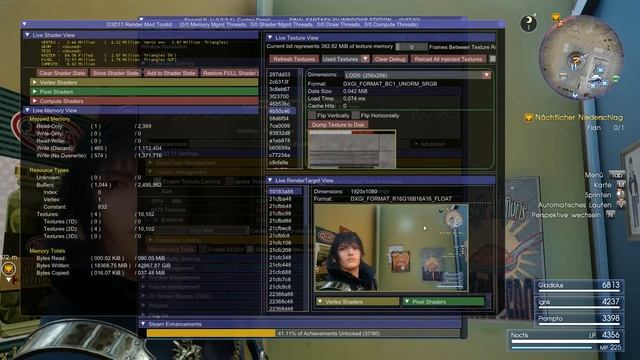Click the render target list scrollbar
Screen dimensions: 640x360
pyautogui.click(x=306, y=249)
